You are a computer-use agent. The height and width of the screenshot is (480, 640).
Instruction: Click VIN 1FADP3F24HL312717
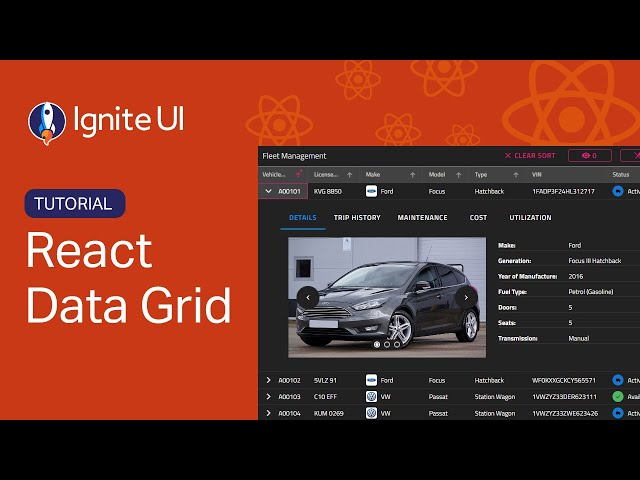(x=563, y=191)
